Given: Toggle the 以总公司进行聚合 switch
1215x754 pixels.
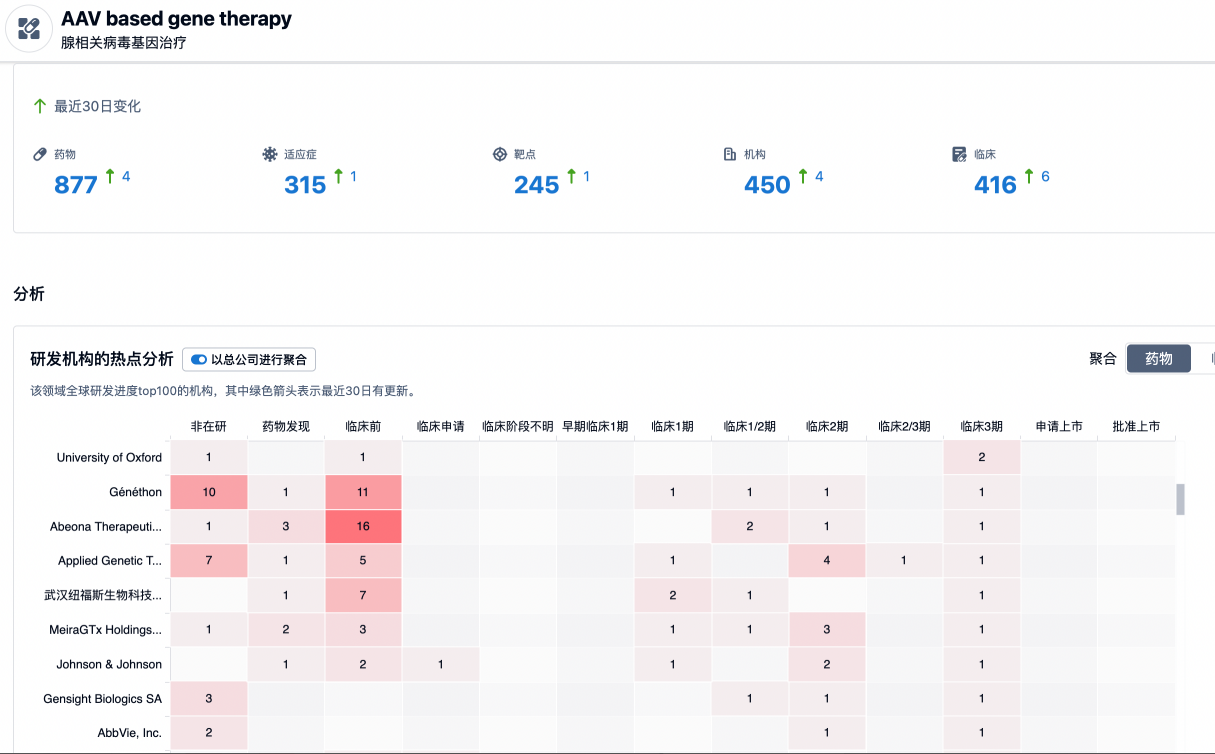Looking at the screenshot, I should (x=199, y=360).
